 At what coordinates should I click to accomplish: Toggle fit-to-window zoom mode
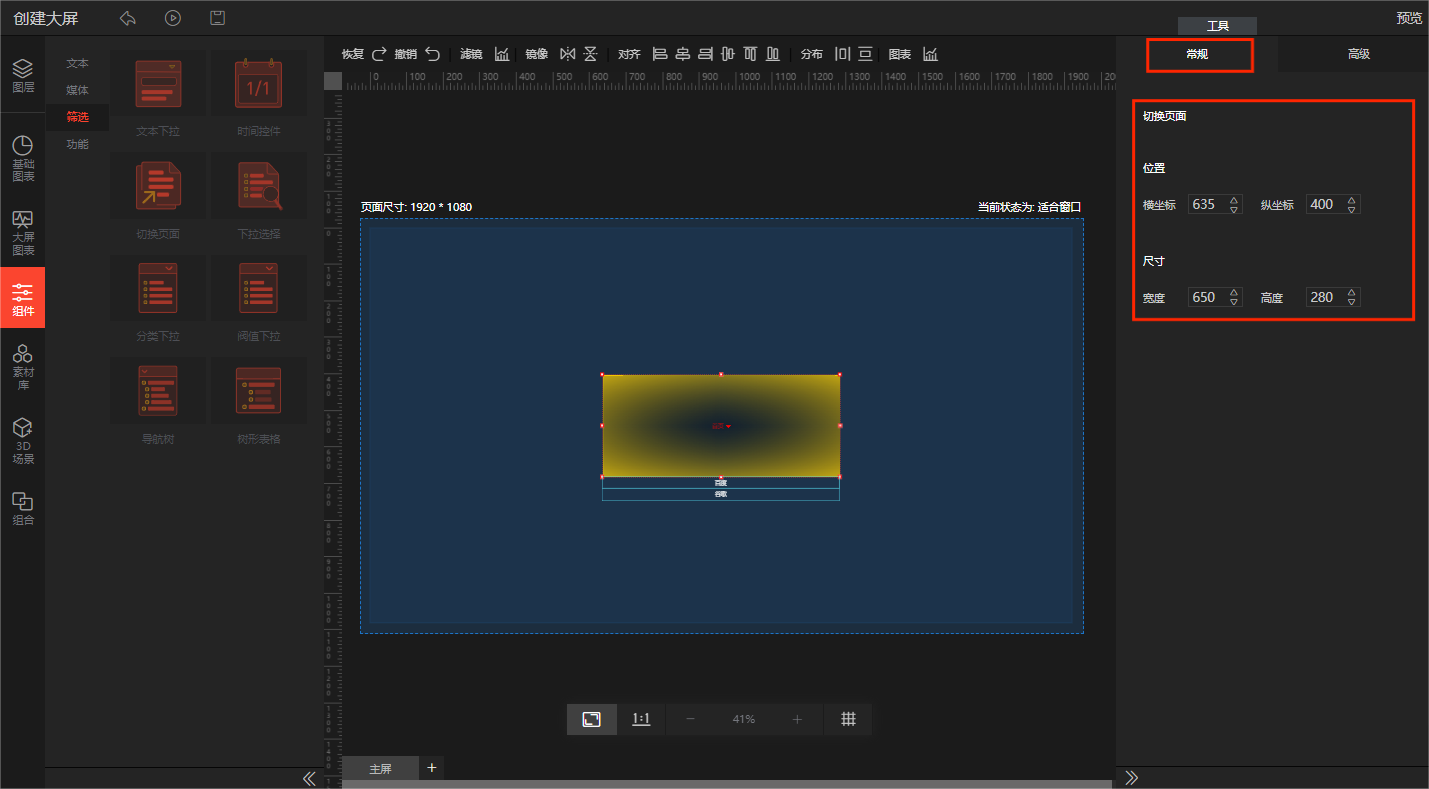tap(591, 719)
